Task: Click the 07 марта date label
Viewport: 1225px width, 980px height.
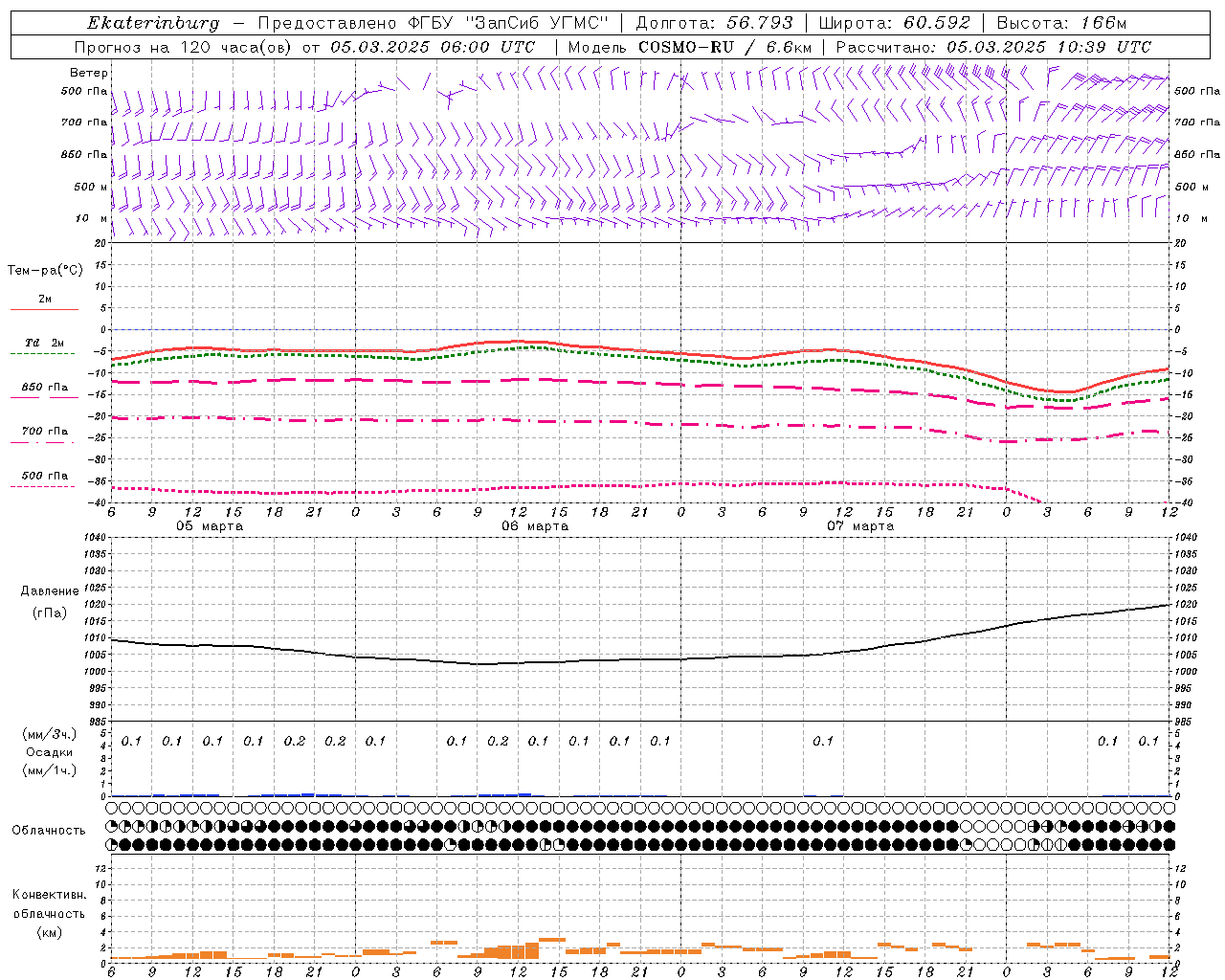Action: [x=860, y=526]
